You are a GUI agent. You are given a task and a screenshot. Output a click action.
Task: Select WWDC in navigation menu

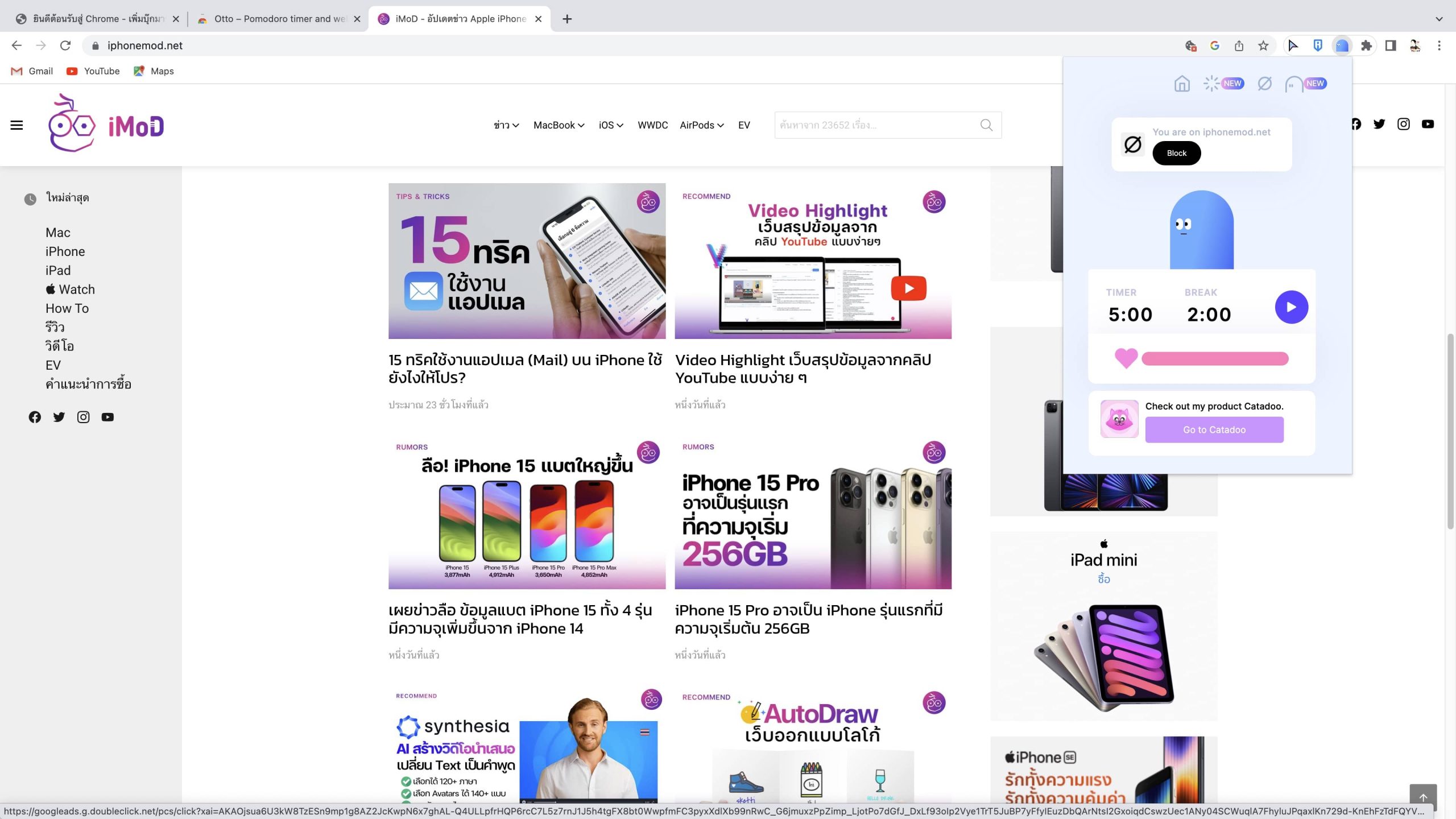pyautogui.click(x=652, y=125)
